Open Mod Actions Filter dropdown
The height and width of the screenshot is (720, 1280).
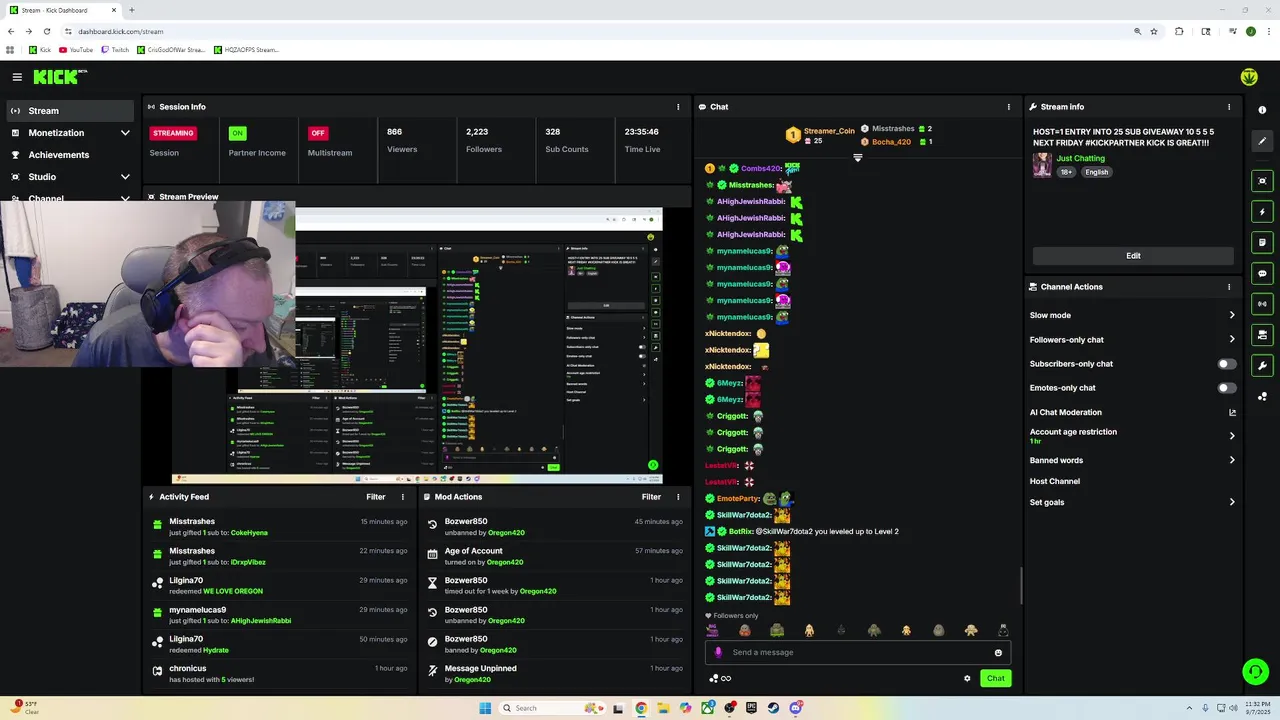click(651, 497)
